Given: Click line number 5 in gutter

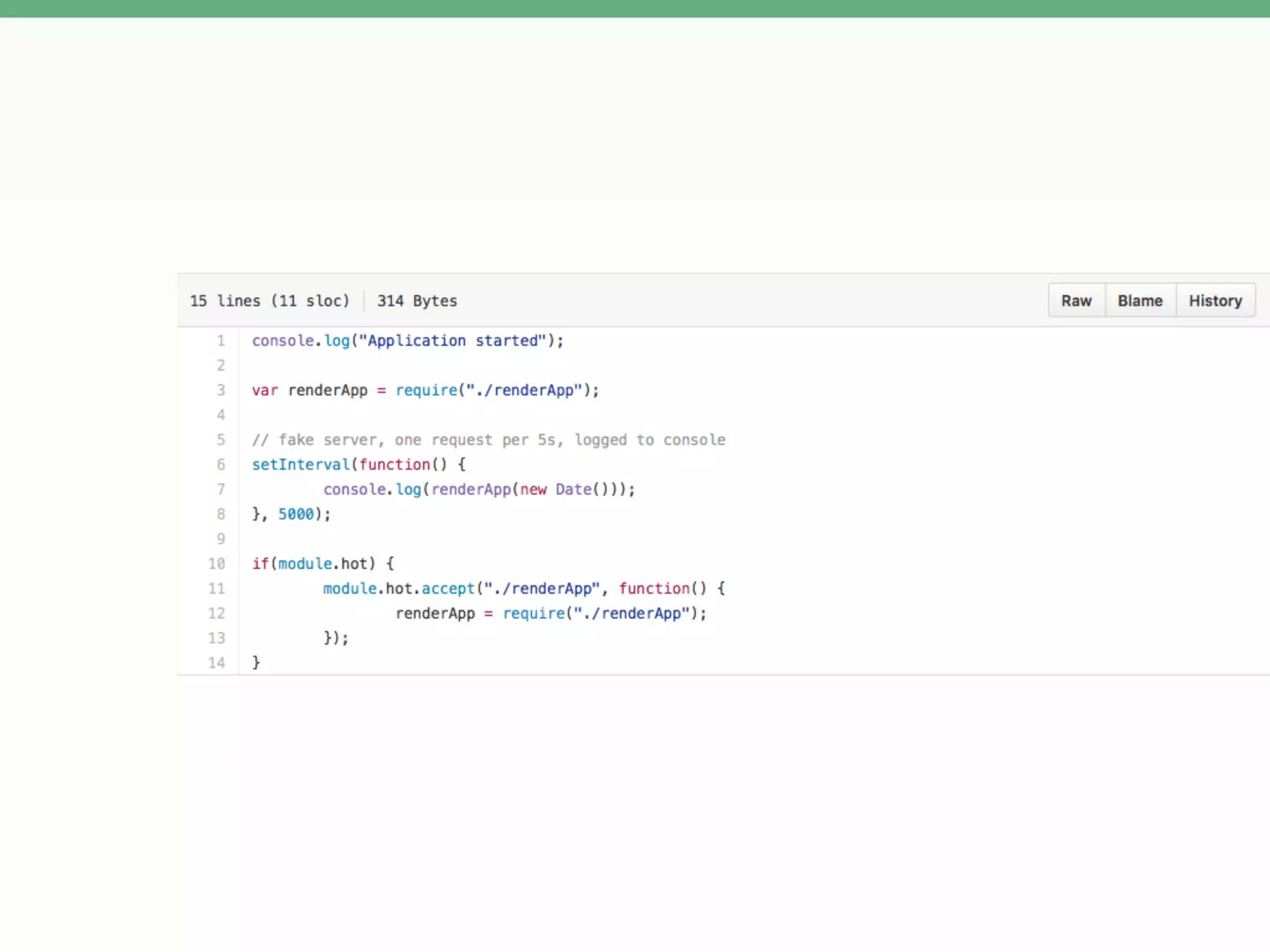Looking at the screenshot, I should 221,440.
